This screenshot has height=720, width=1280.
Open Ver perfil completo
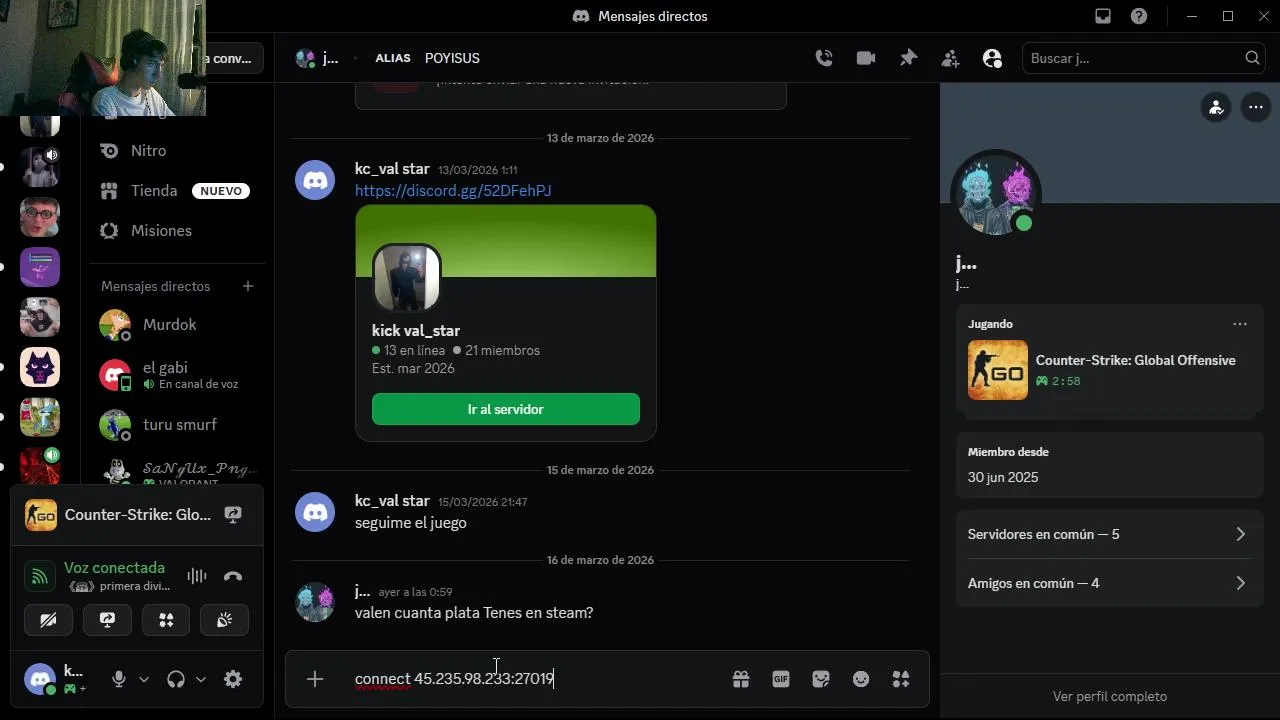[x=1110, y=696]
